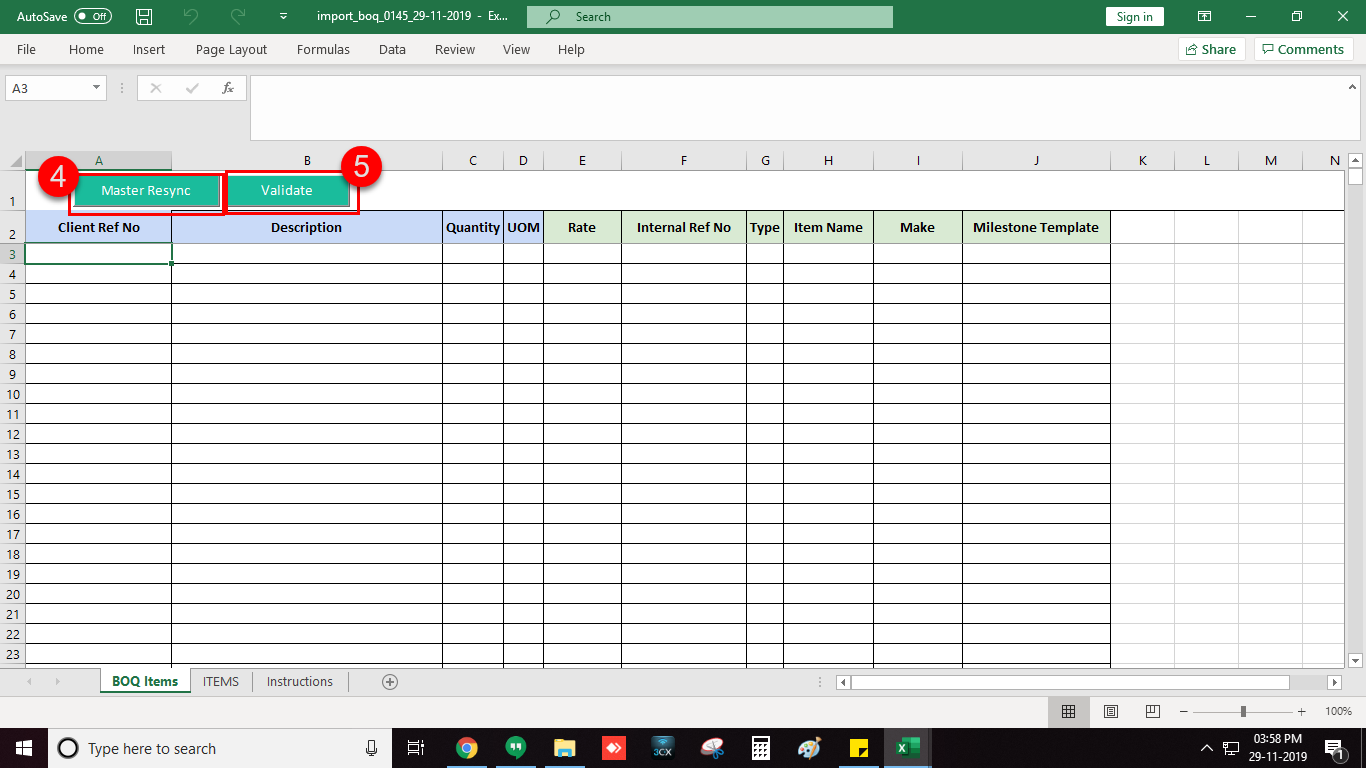1366x768 pixels.
Task: Open the Name Box dropdown arrow
Action: click(x=94, y=87)
